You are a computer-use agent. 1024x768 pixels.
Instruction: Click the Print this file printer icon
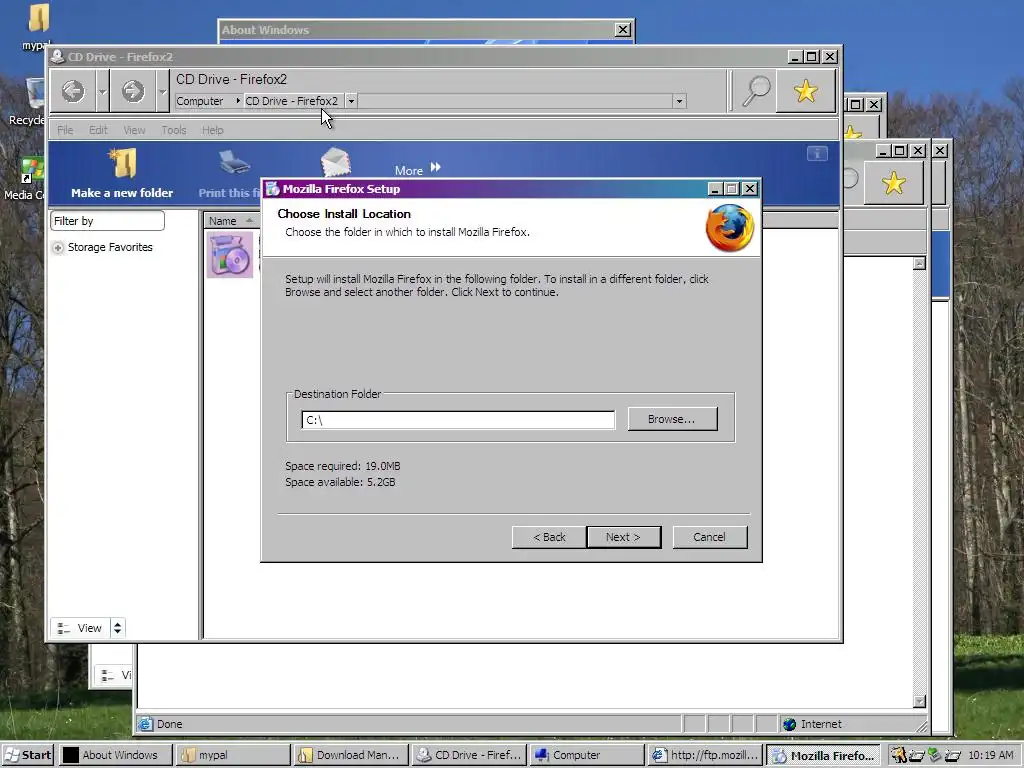pos(234,163)
